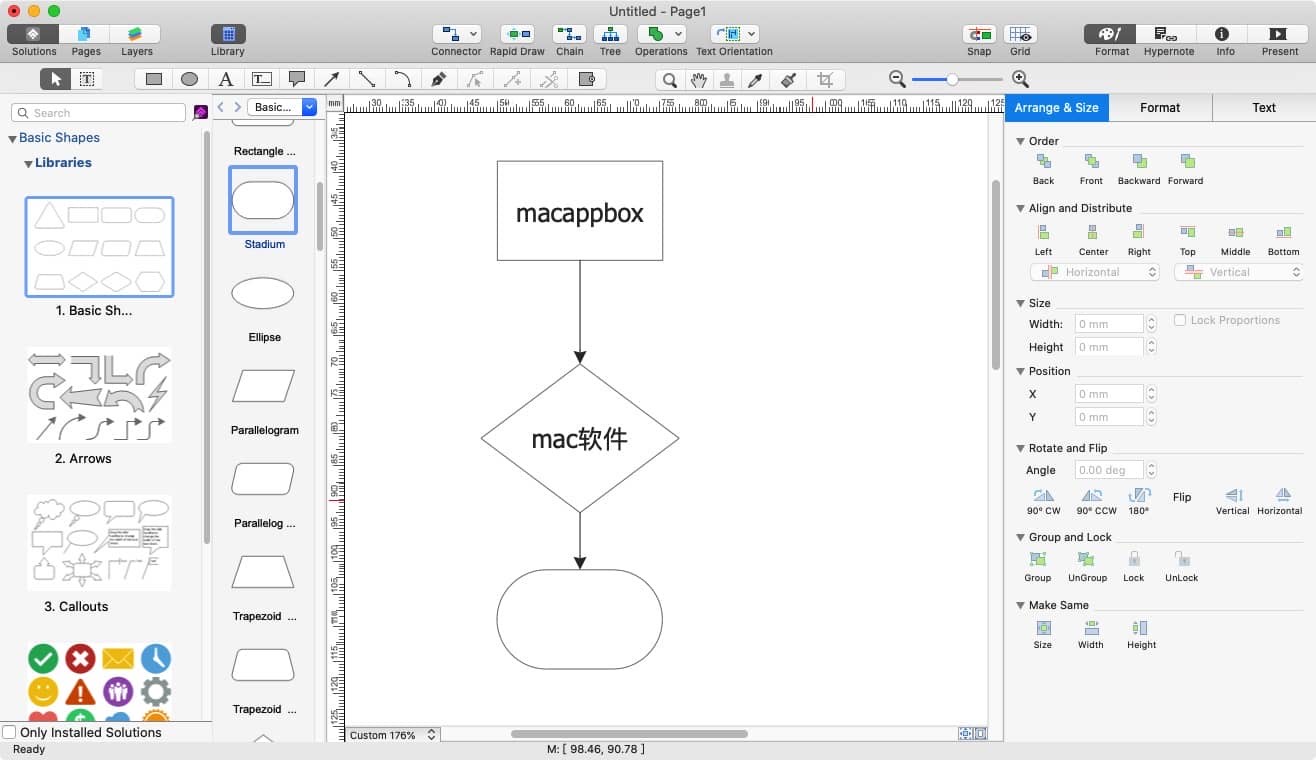Collapse the Align and Distribute section
This screenshot has height=760, width=1316.
pyautogui.click(x=1020, y=209)
